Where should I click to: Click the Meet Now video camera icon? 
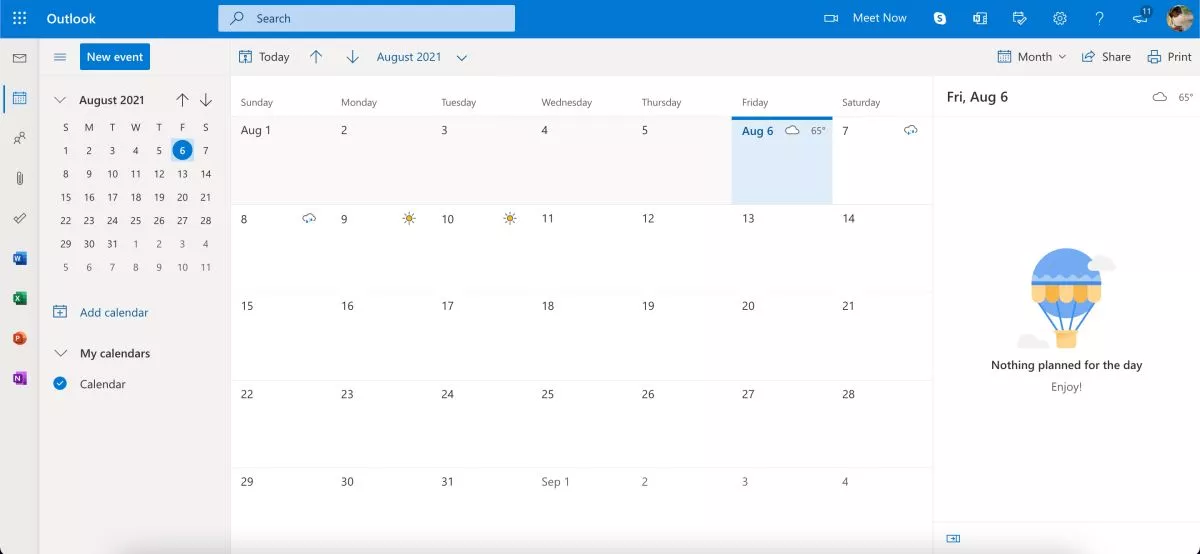(x=830, y=18)
